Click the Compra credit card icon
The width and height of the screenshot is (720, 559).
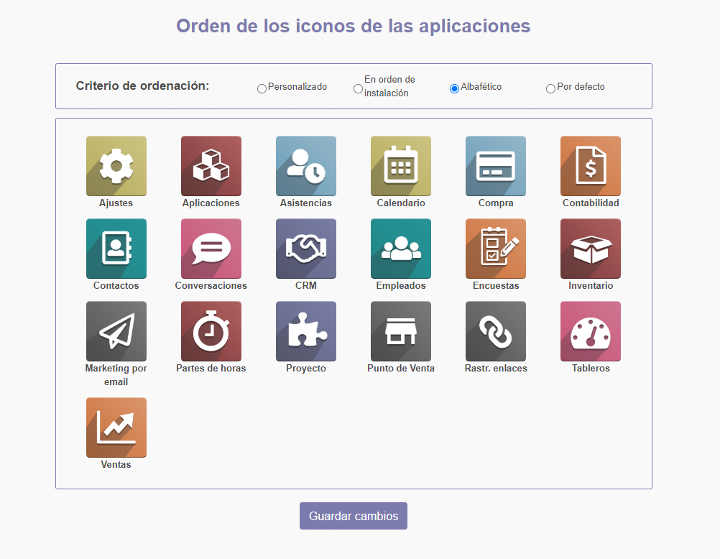[x=495, y=166]
